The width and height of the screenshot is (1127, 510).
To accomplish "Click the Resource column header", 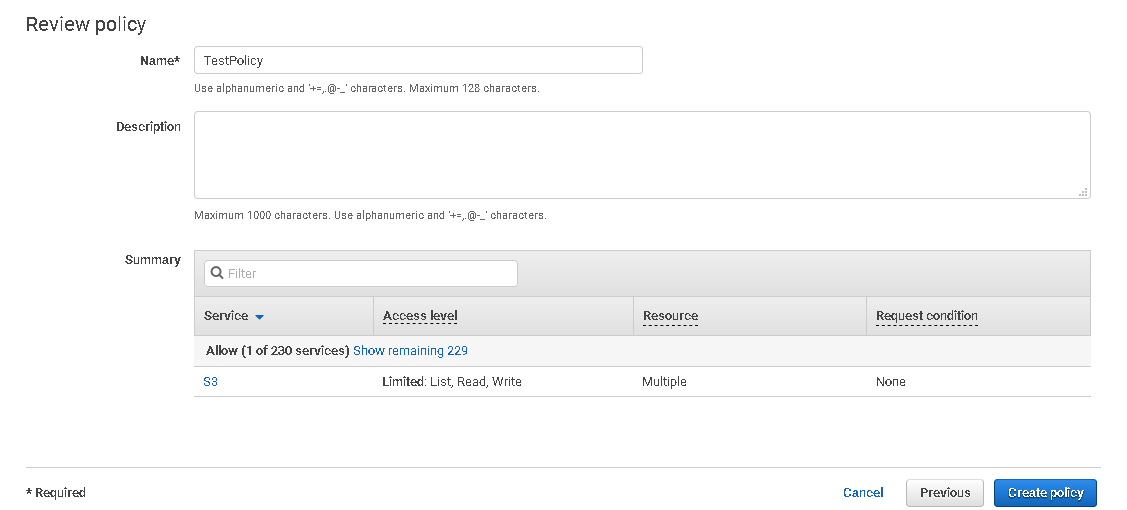I will [670, 316].
